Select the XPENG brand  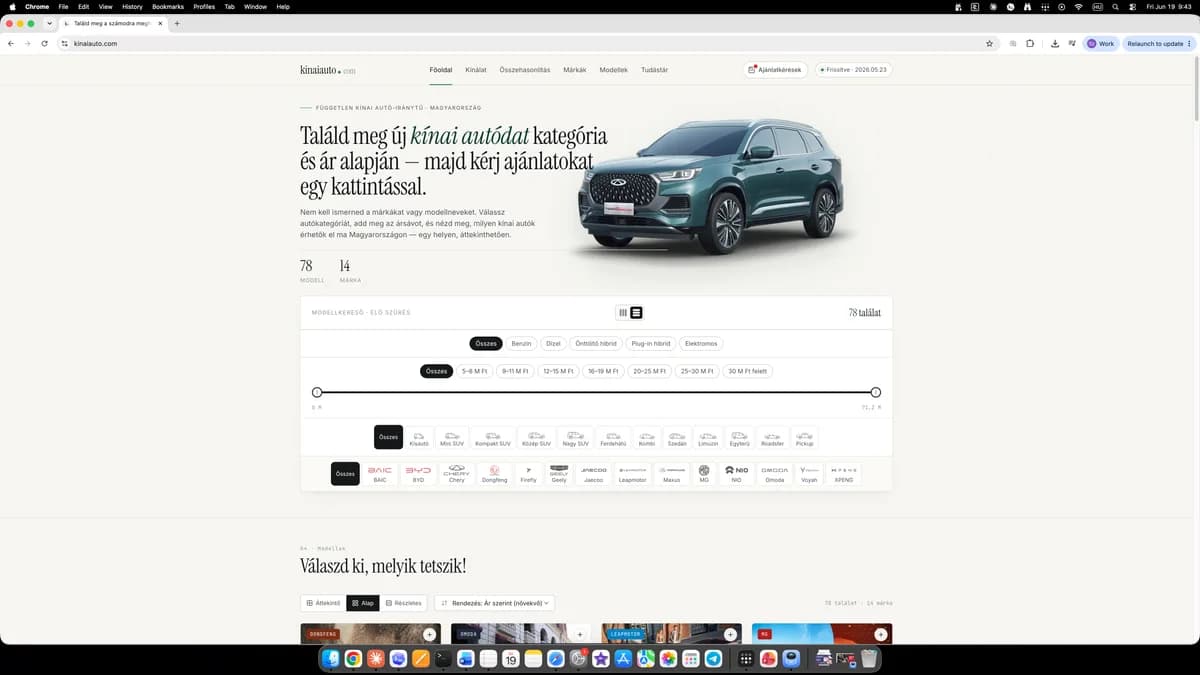843,474
